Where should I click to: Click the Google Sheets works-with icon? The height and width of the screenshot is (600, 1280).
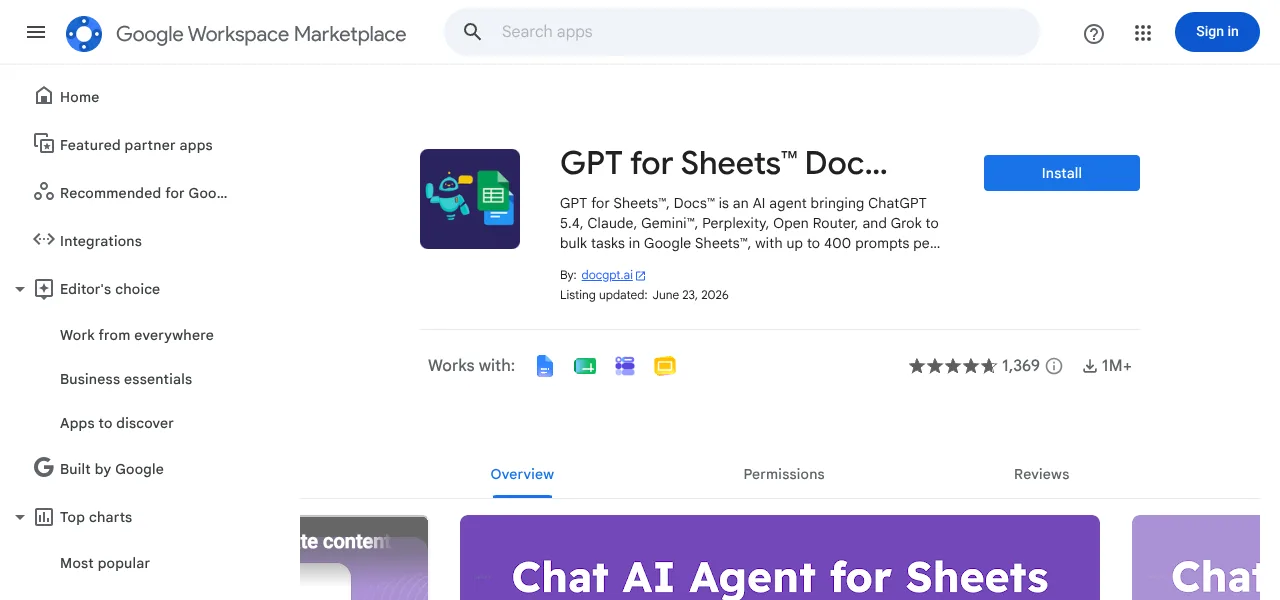tap(585, 366)
